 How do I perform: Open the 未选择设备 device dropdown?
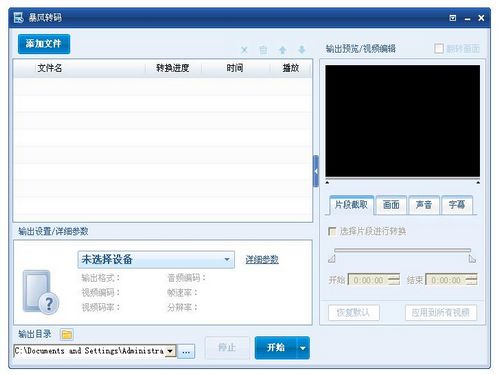coord(156,259)
